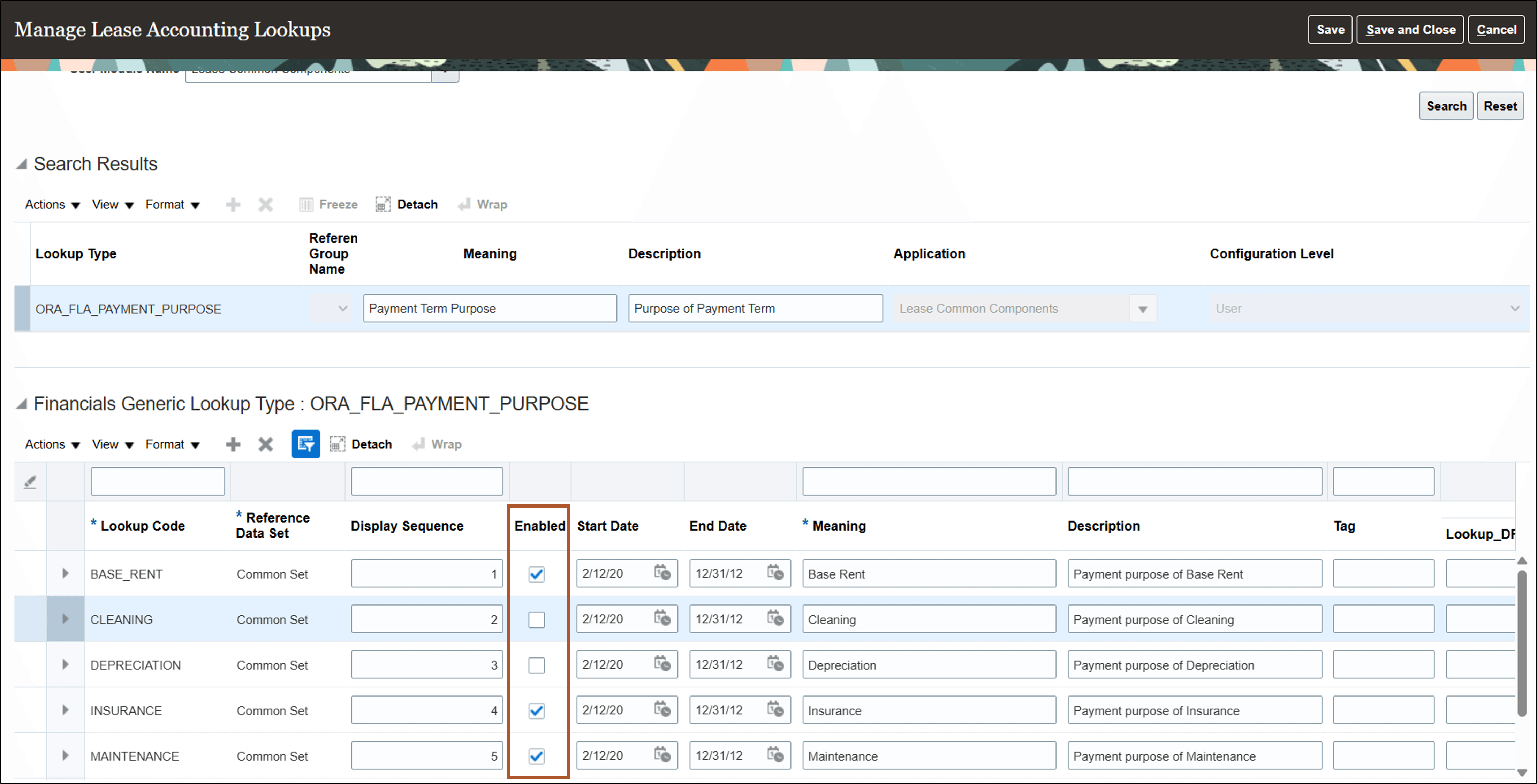The image size is (1537, 784).
Task: Click the Purpose of Payment Term description field
Action: (755, 309)
